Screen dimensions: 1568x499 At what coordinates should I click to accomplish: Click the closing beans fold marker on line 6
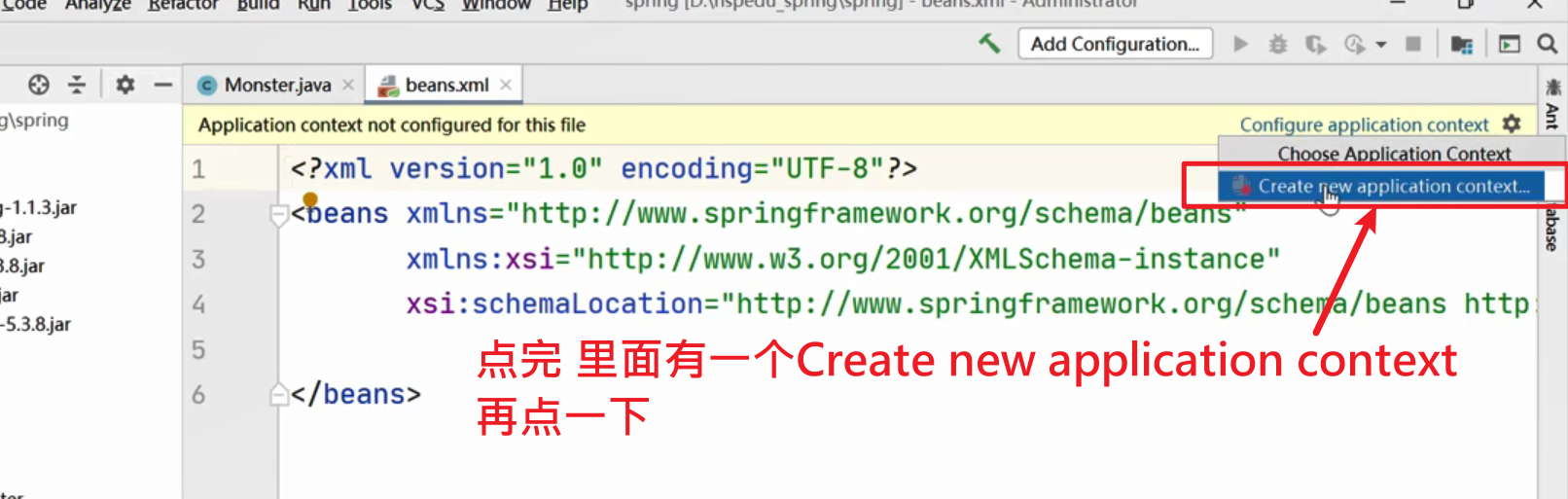[278, 394]
